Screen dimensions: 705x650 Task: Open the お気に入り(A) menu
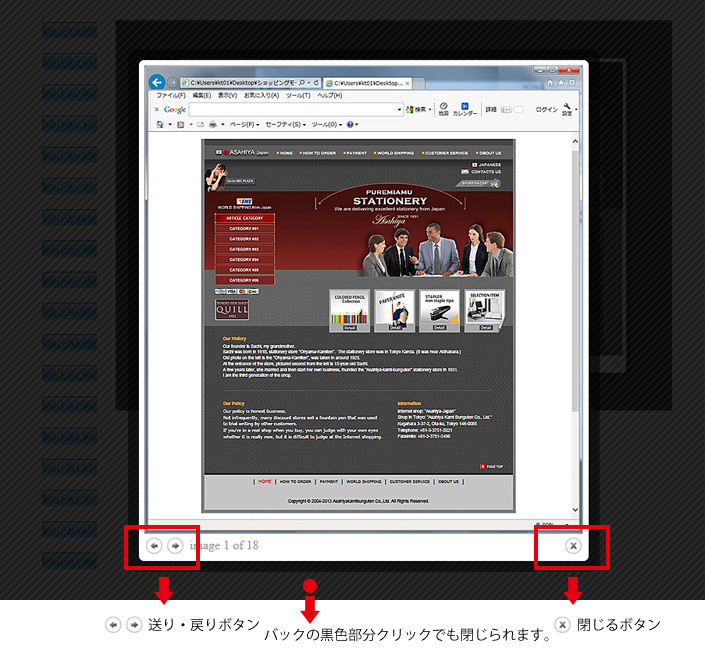pyautogui.click(x=261, y=95)
